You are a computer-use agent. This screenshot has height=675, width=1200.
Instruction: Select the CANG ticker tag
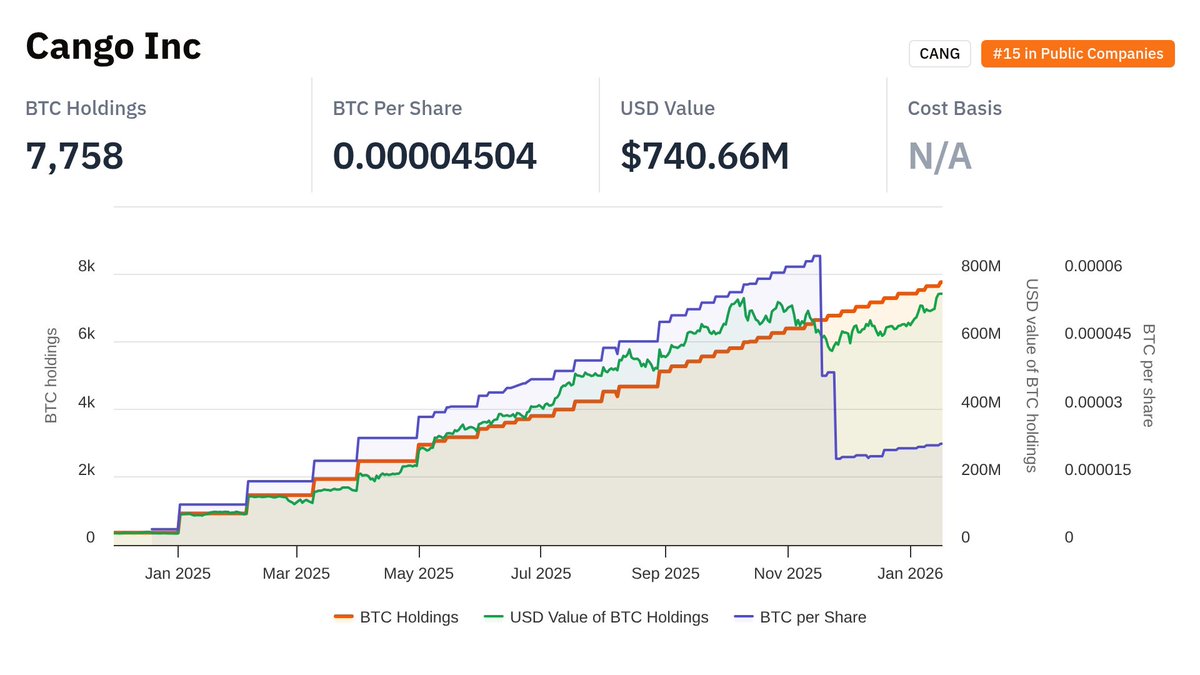[939, 53]
